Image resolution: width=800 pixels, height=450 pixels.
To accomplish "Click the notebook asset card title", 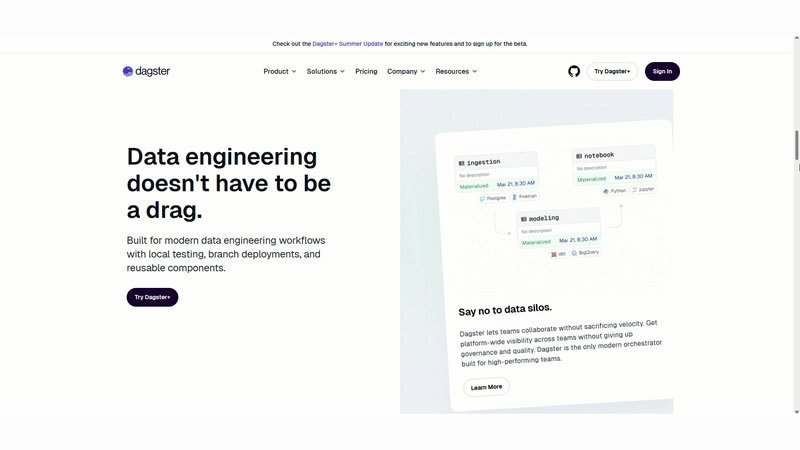I will [x=599, y=155].
